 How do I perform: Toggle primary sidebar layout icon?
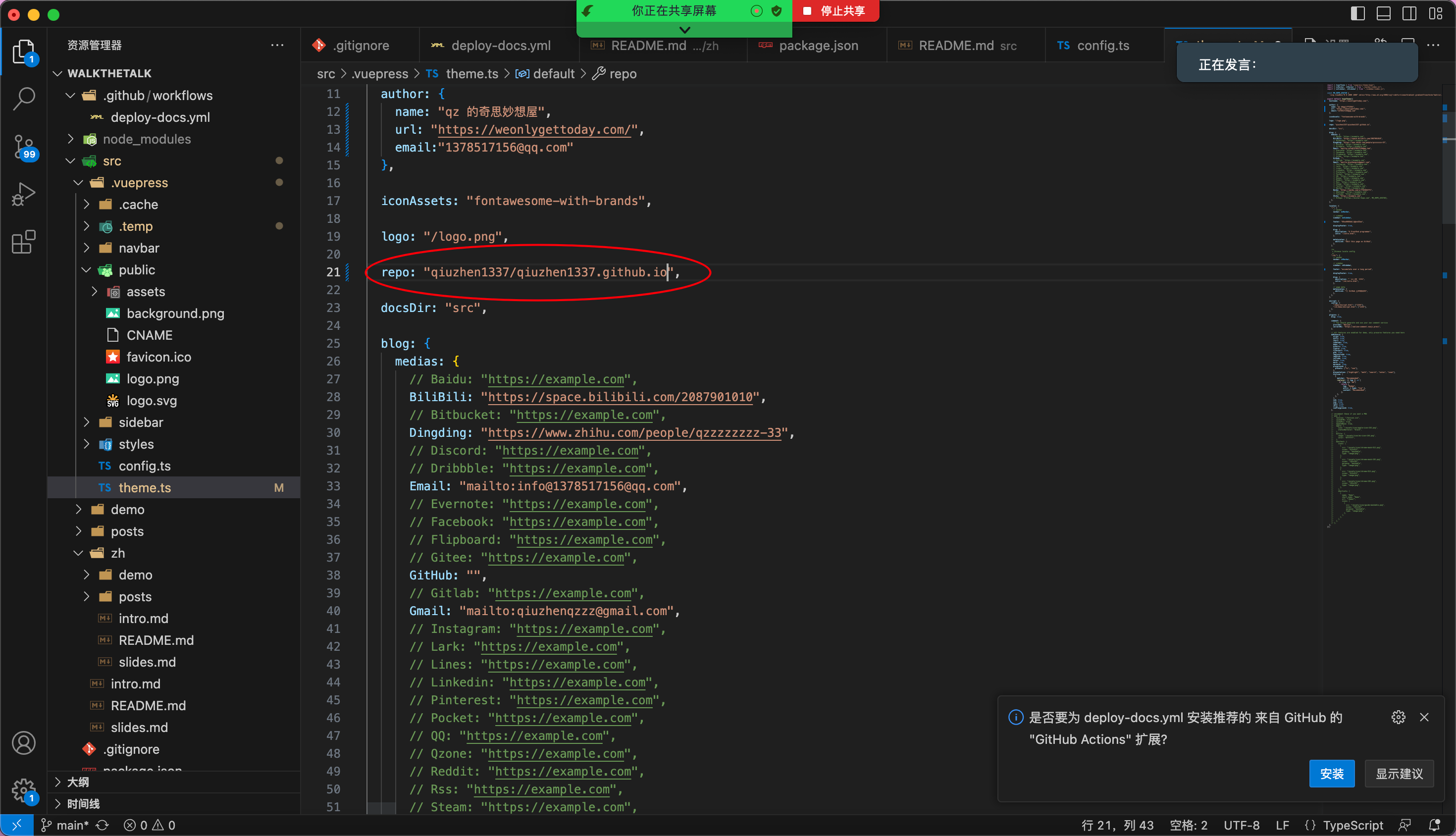(1357, 14)
